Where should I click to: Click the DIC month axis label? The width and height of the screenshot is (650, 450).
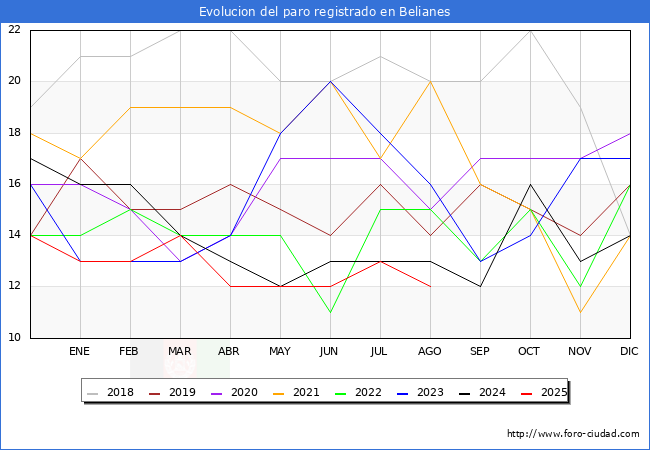point(629,351)
